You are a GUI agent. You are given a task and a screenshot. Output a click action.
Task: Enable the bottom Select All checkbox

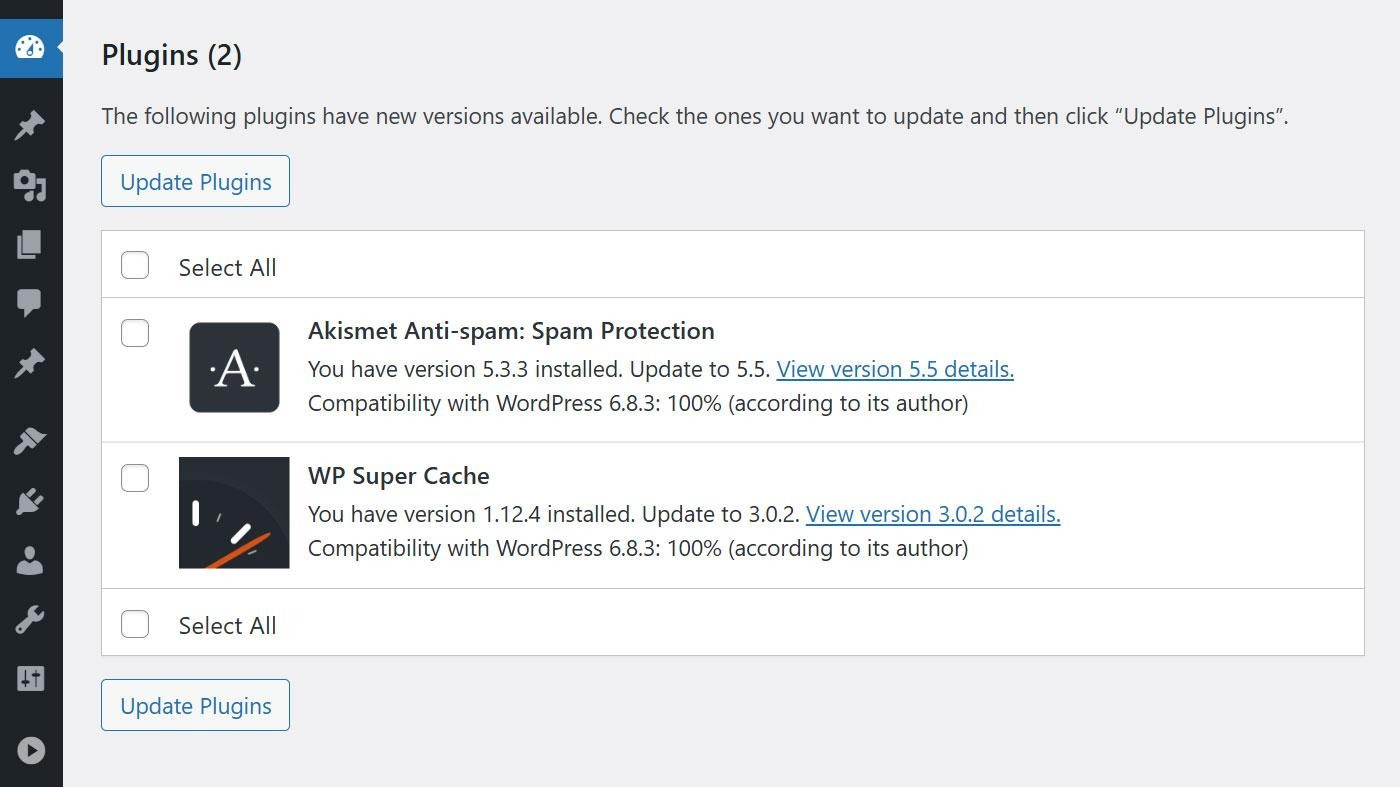point(135,623)
